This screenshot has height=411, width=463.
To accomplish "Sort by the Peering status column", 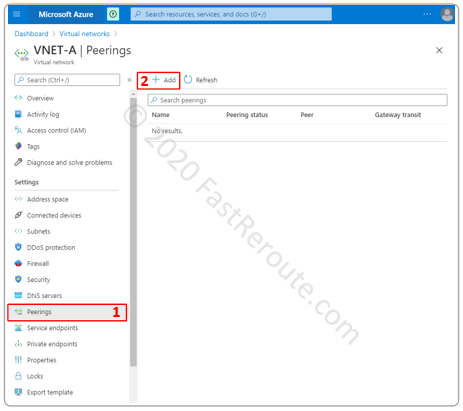I will point(247,115).
